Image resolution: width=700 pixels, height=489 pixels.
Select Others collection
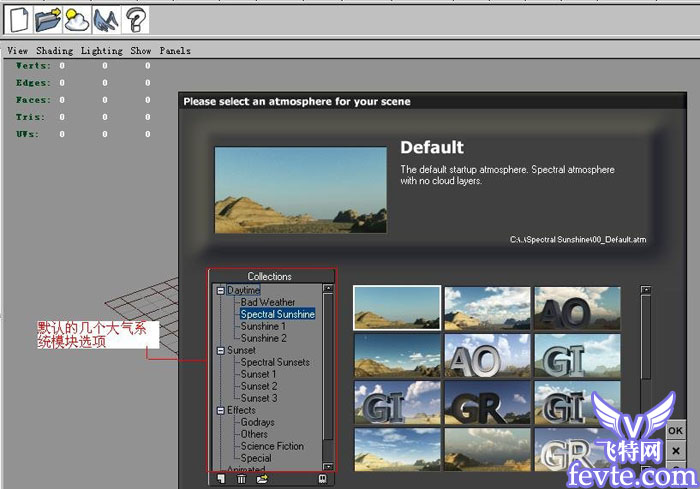tap(254, 434)
